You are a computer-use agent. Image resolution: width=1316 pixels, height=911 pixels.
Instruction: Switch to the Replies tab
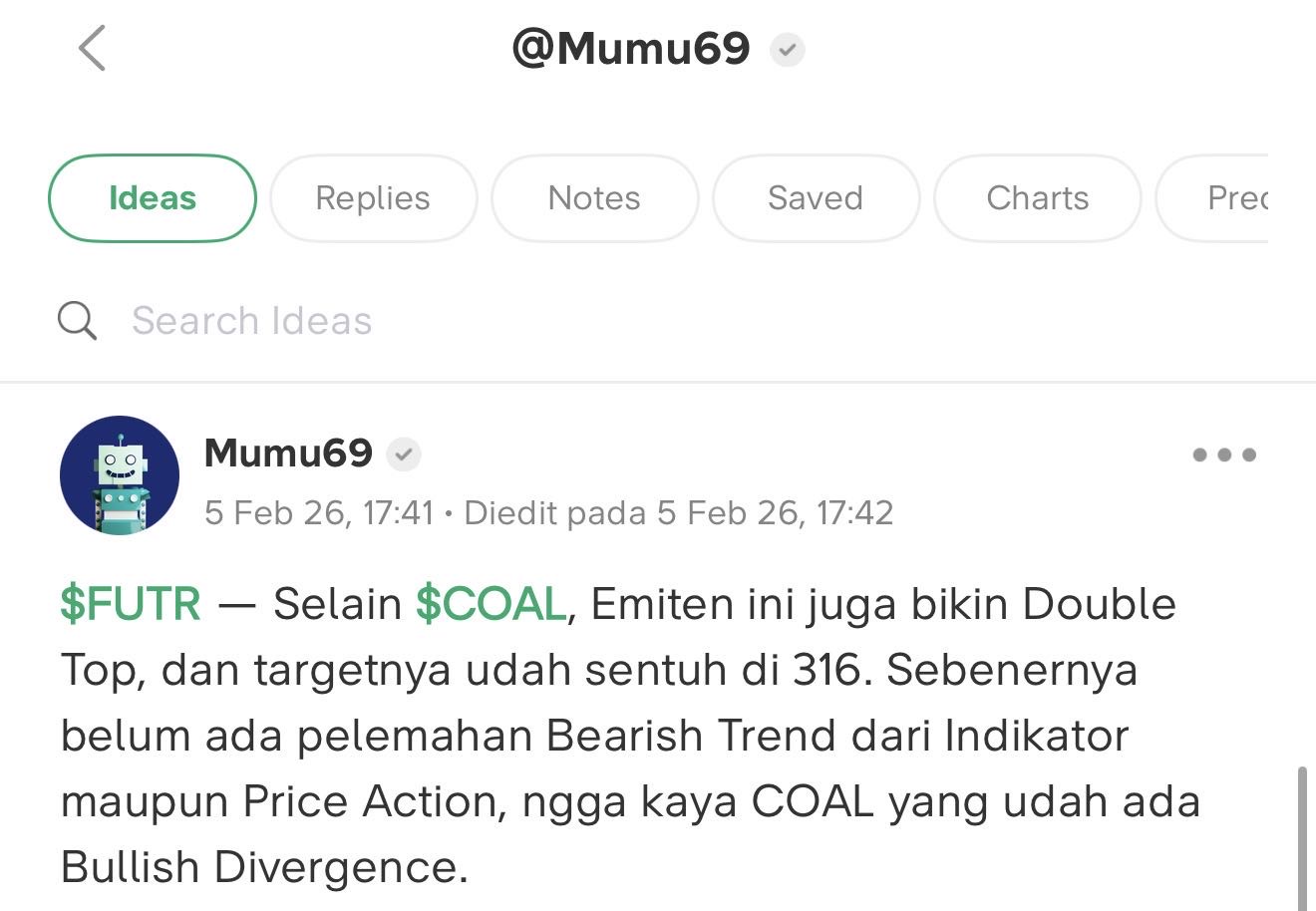373,198
